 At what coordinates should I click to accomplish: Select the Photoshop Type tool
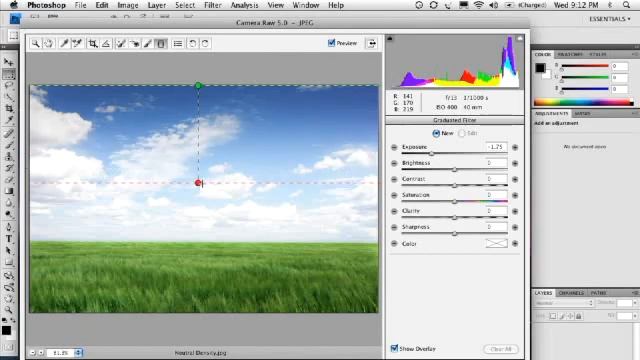[x=9, y=239]
